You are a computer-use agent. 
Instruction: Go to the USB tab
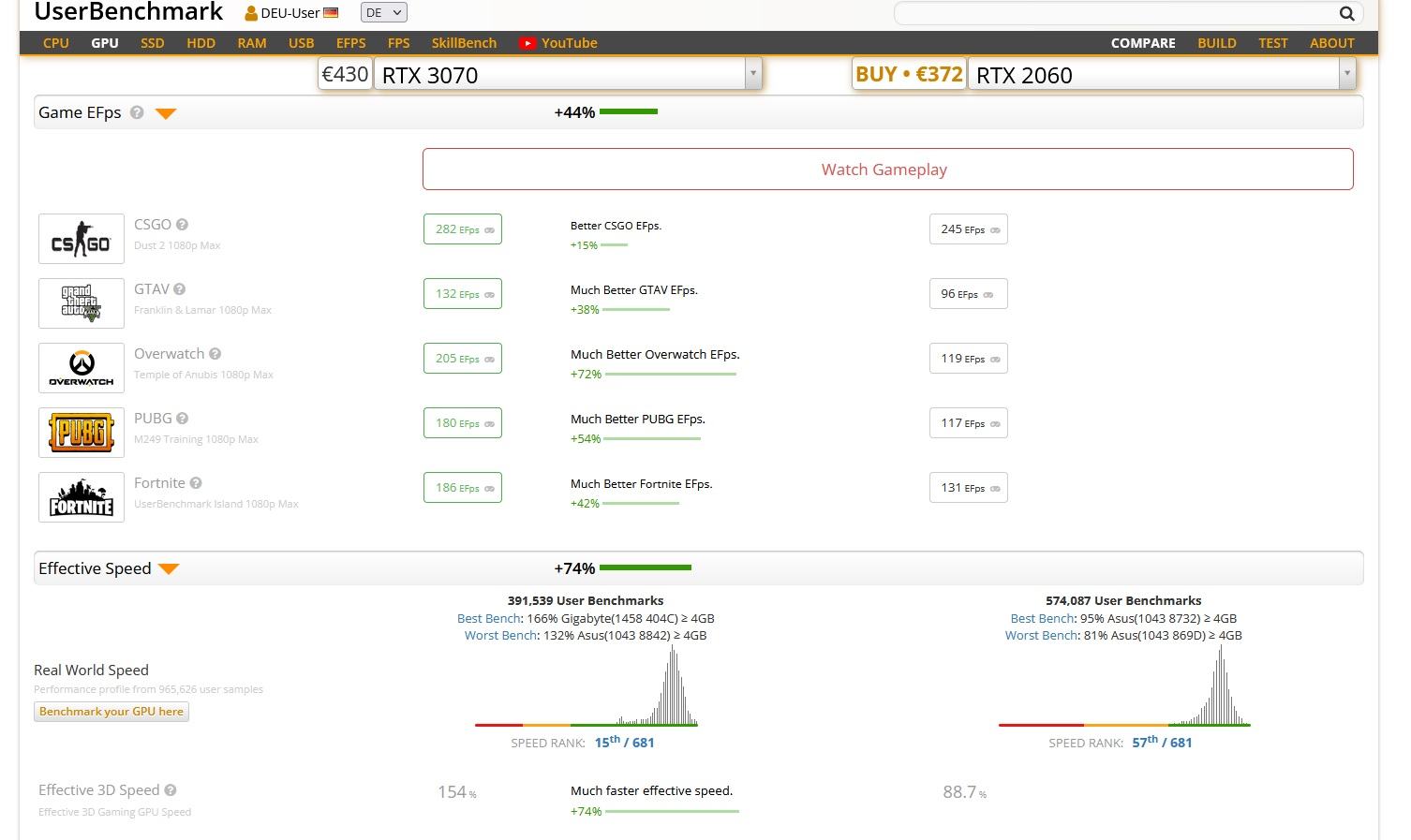point(302,43)
